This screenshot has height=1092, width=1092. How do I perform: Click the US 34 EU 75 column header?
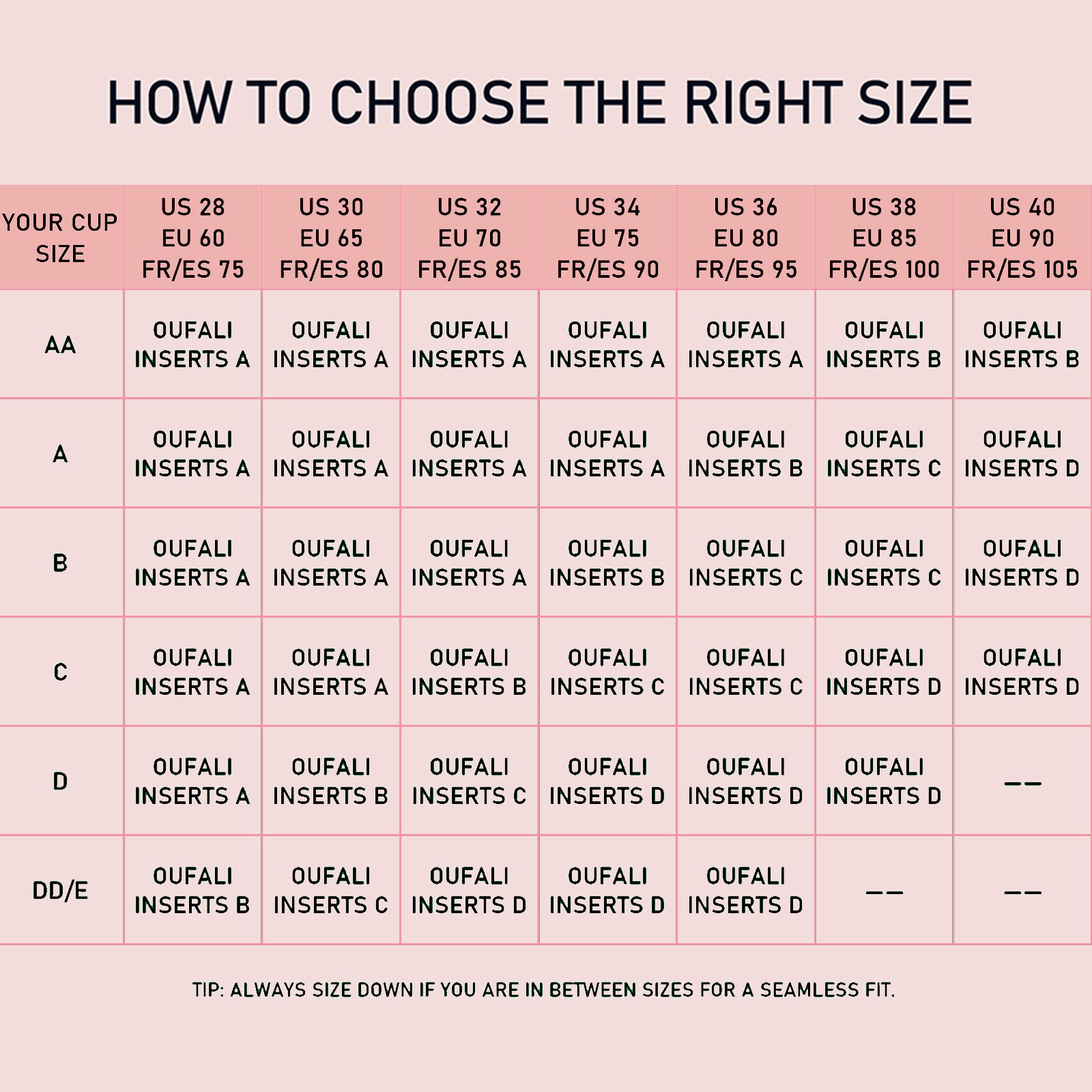pos(607,237)
